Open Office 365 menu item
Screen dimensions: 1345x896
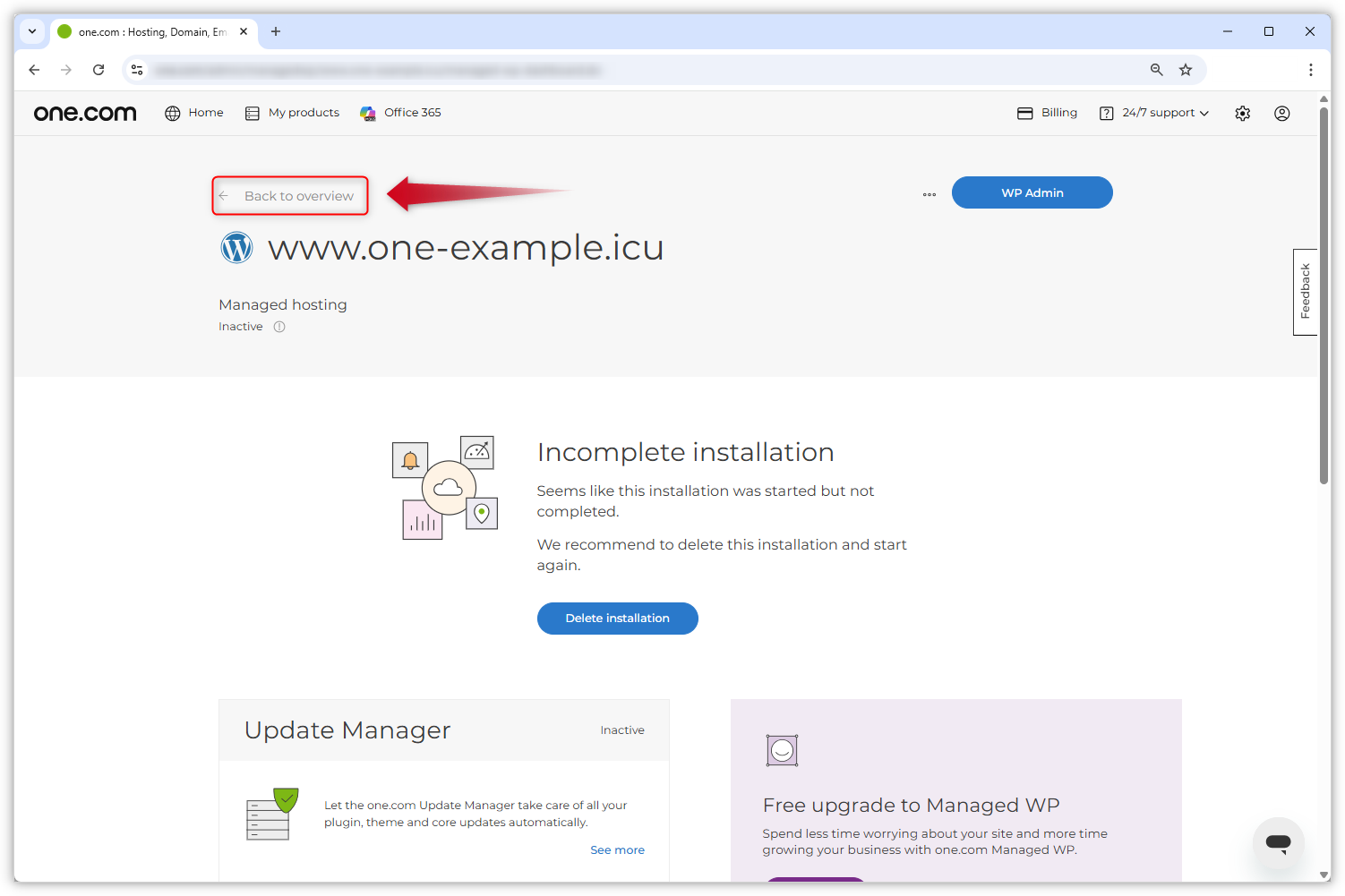click(x=412, y=113)
